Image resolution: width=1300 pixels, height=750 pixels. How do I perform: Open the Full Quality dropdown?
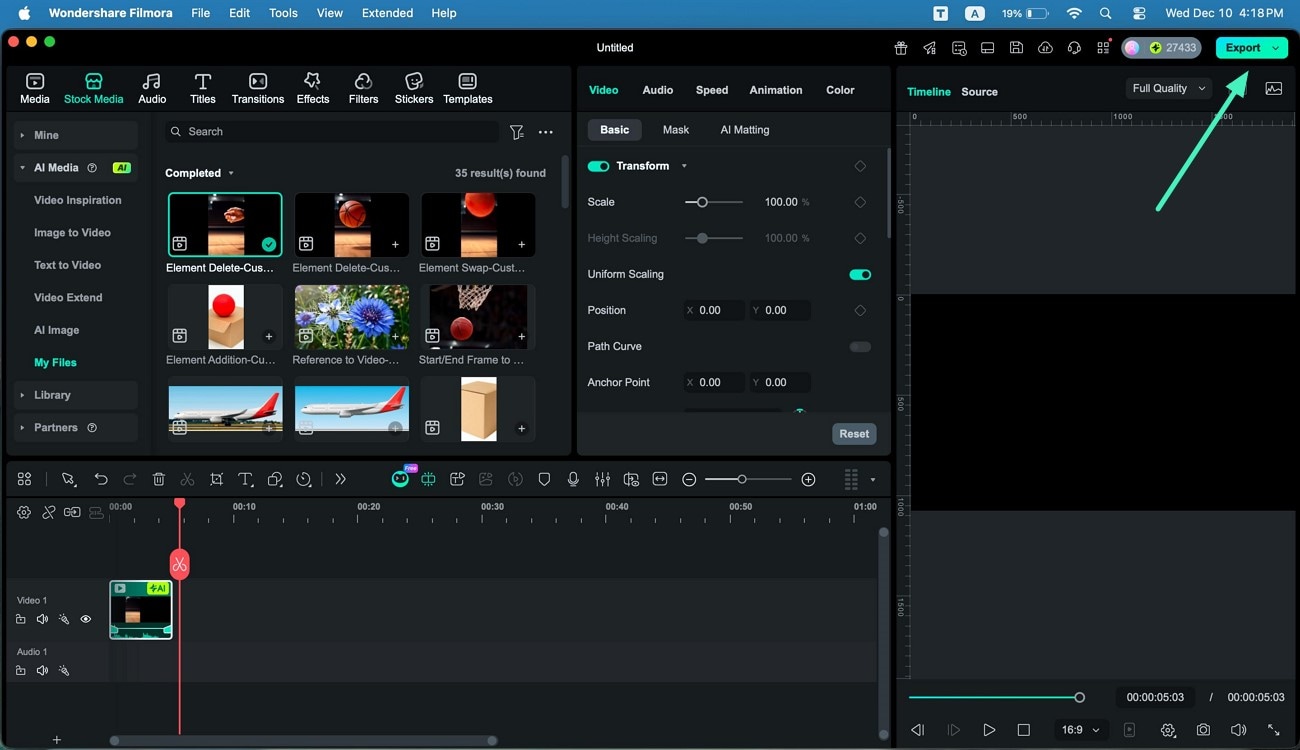[1167, 88]
